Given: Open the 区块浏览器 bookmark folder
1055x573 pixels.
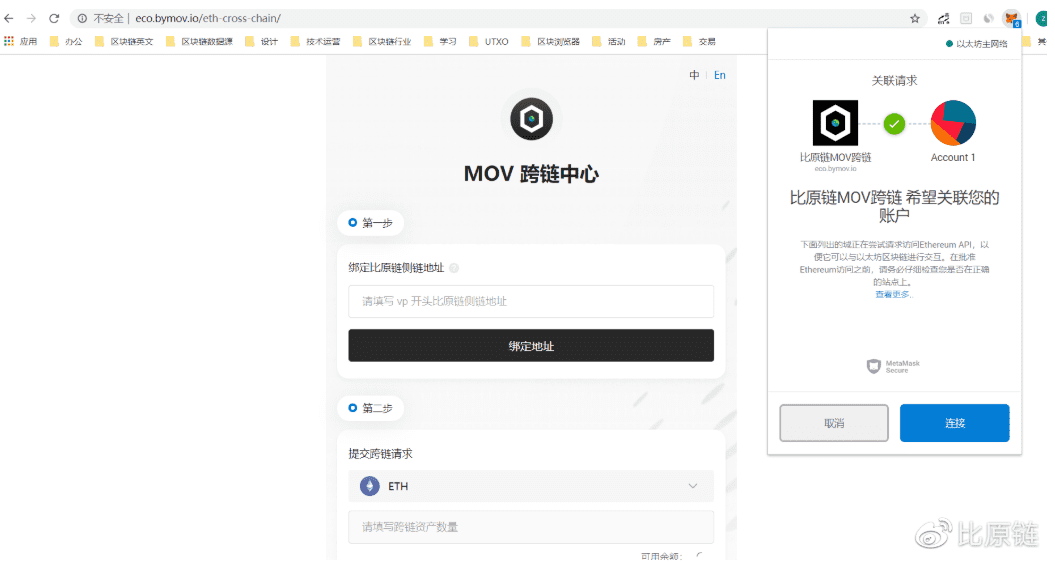Looking at the screenshot, I should pos(551,42).
